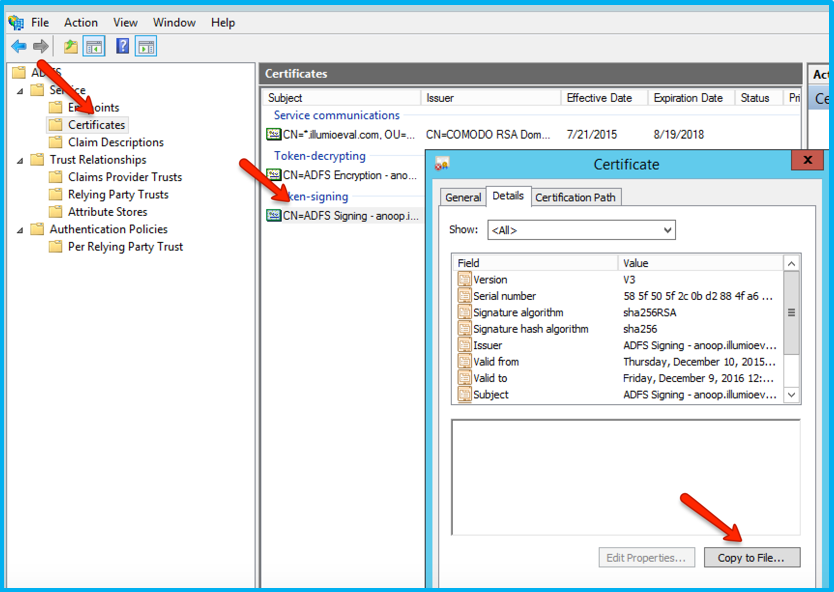The width and height of the screenshot is (834, 592).
Task: Select the ADFS Signing certificate entry
Action: click(x=343, y=215)
